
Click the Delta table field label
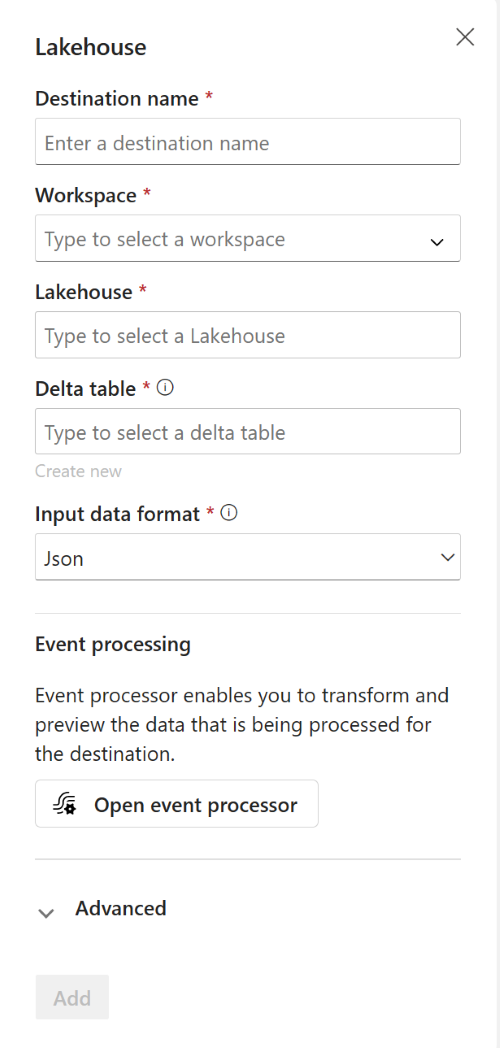pos(86,388)
